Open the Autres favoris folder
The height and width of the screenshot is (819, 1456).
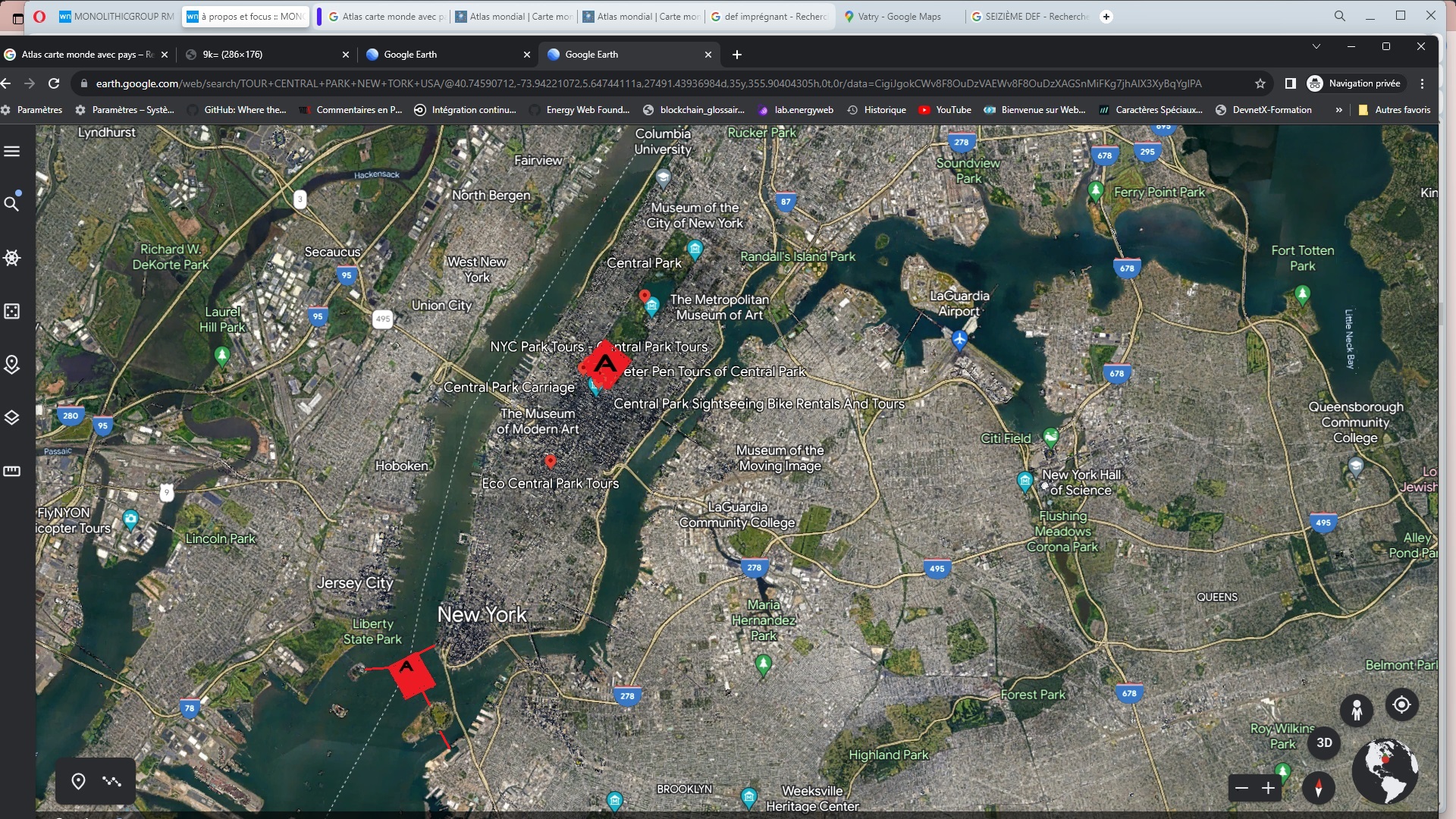1395,110
